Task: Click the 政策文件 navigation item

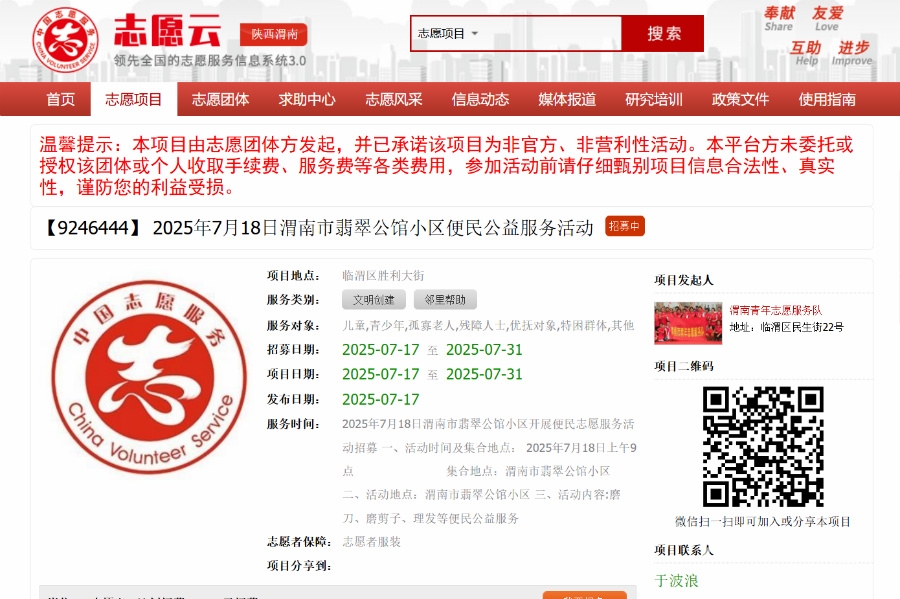Action: click(x=740, y=99)
